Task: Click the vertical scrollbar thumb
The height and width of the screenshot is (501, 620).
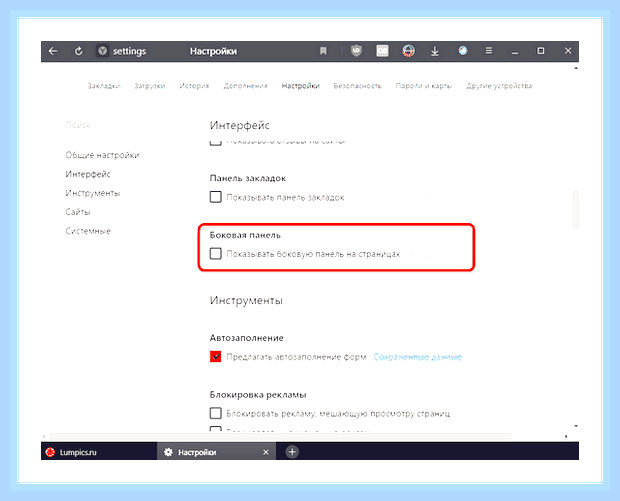Action: coord(576,210)
